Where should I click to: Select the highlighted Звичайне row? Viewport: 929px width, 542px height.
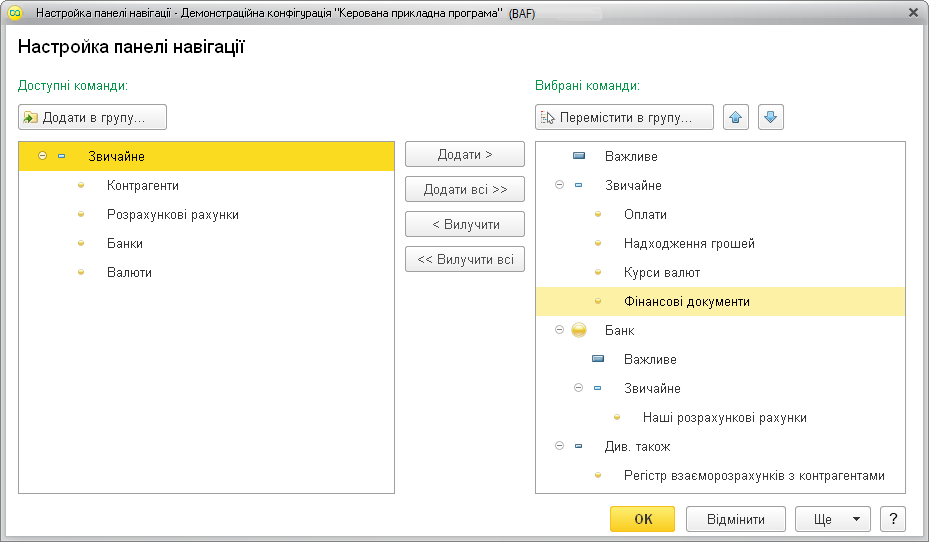pos(206,156)
